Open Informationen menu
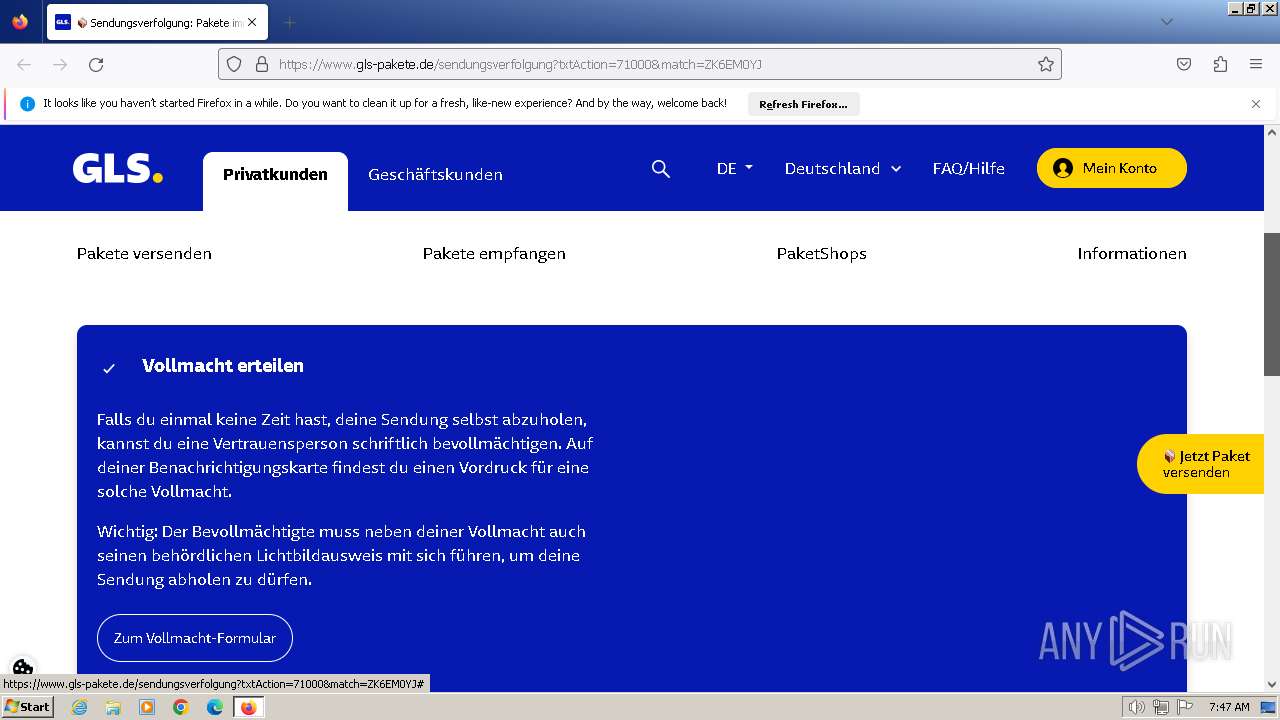The image size is (1280, 720). [1132, 254]
